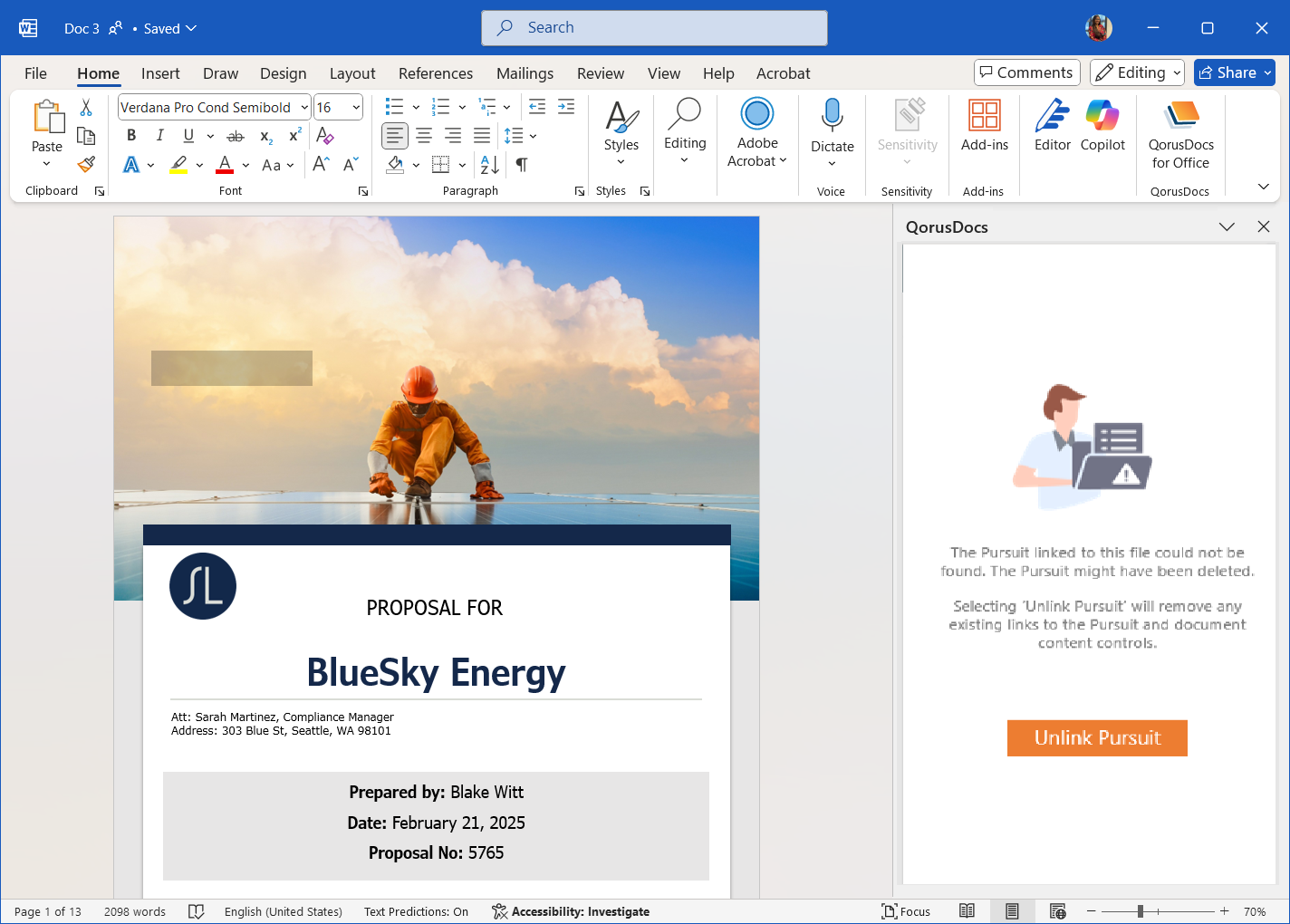
Task: Open the References tab
Action: [435, 73]
